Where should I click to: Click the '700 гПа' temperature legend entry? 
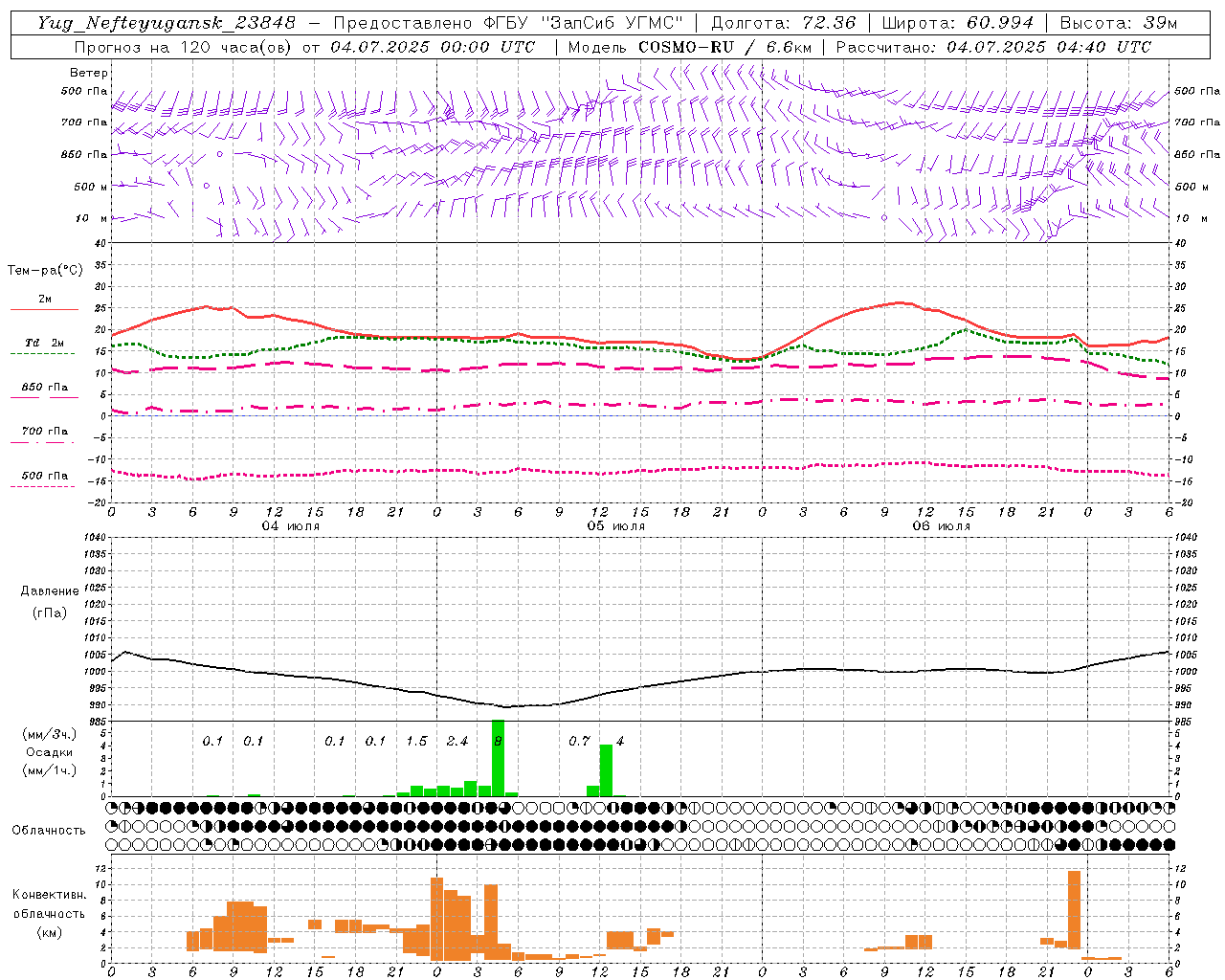point(45,431)
